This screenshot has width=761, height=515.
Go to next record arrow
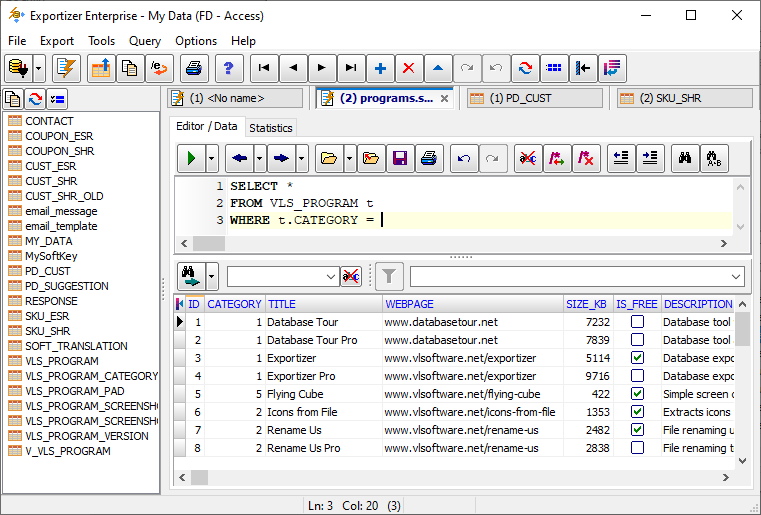322,68
